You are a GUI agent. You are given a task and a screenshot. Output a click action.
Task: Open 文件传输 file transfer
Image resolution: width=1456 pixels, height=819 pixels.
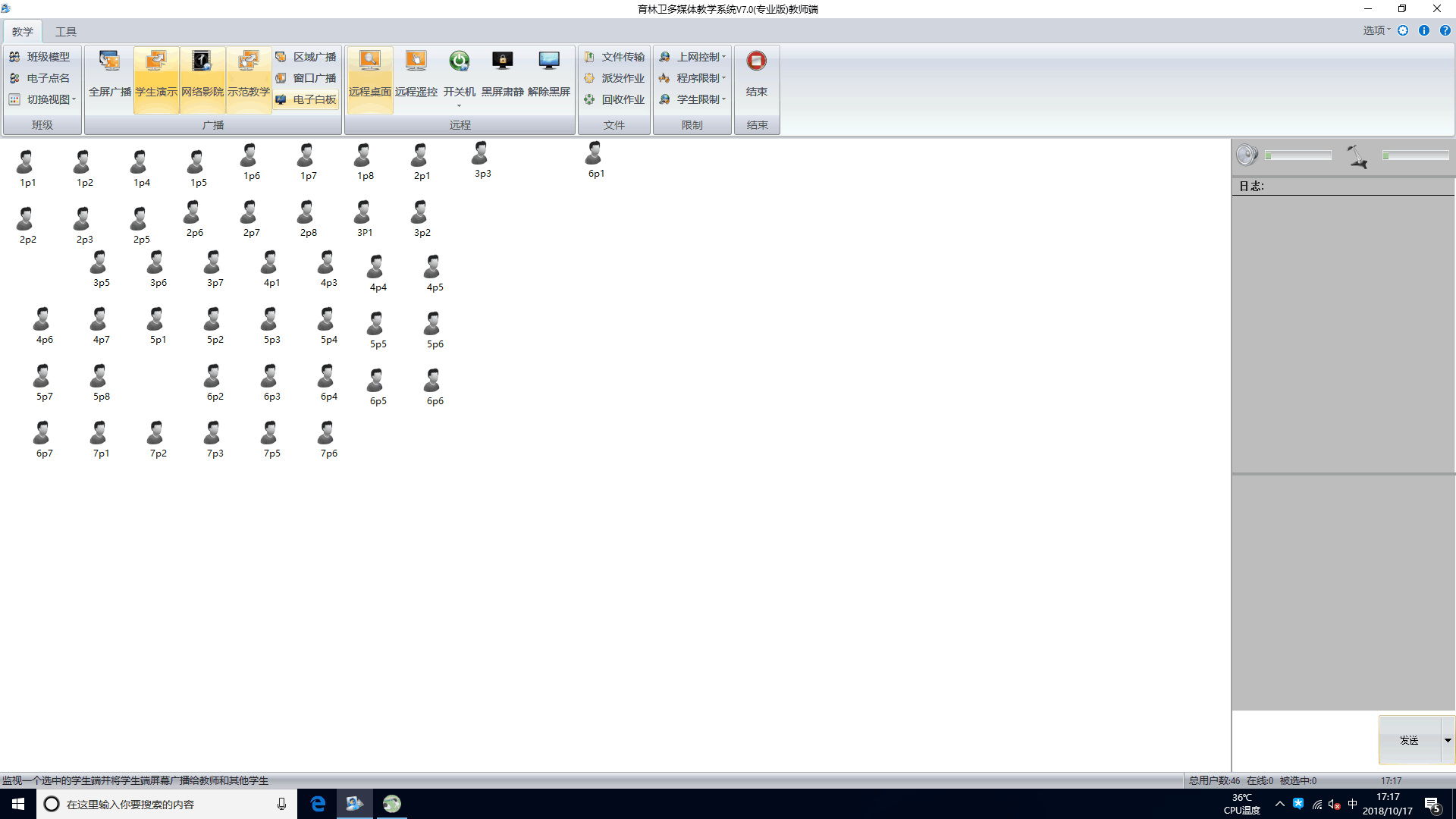(614, 57)
